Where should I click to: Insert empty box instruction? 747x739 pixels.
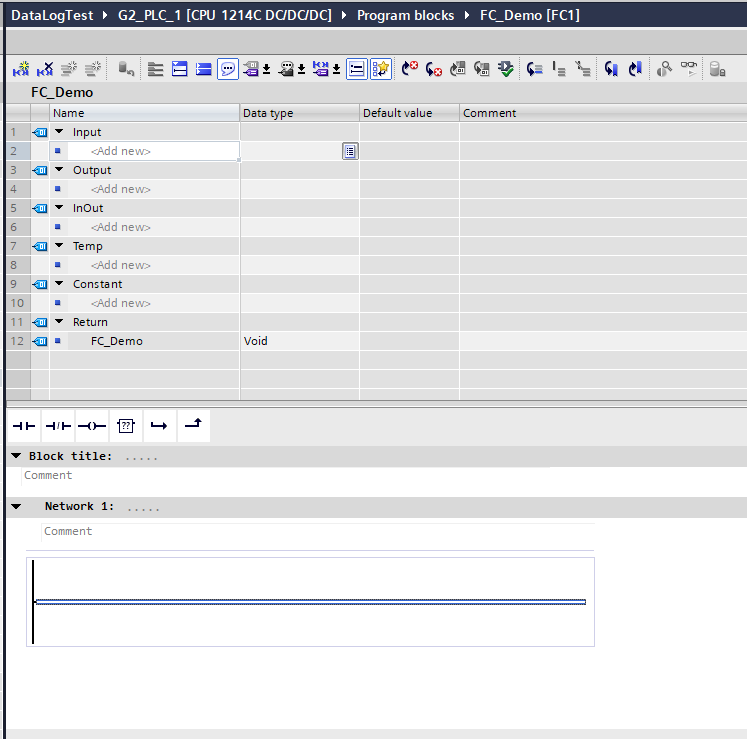126,426
